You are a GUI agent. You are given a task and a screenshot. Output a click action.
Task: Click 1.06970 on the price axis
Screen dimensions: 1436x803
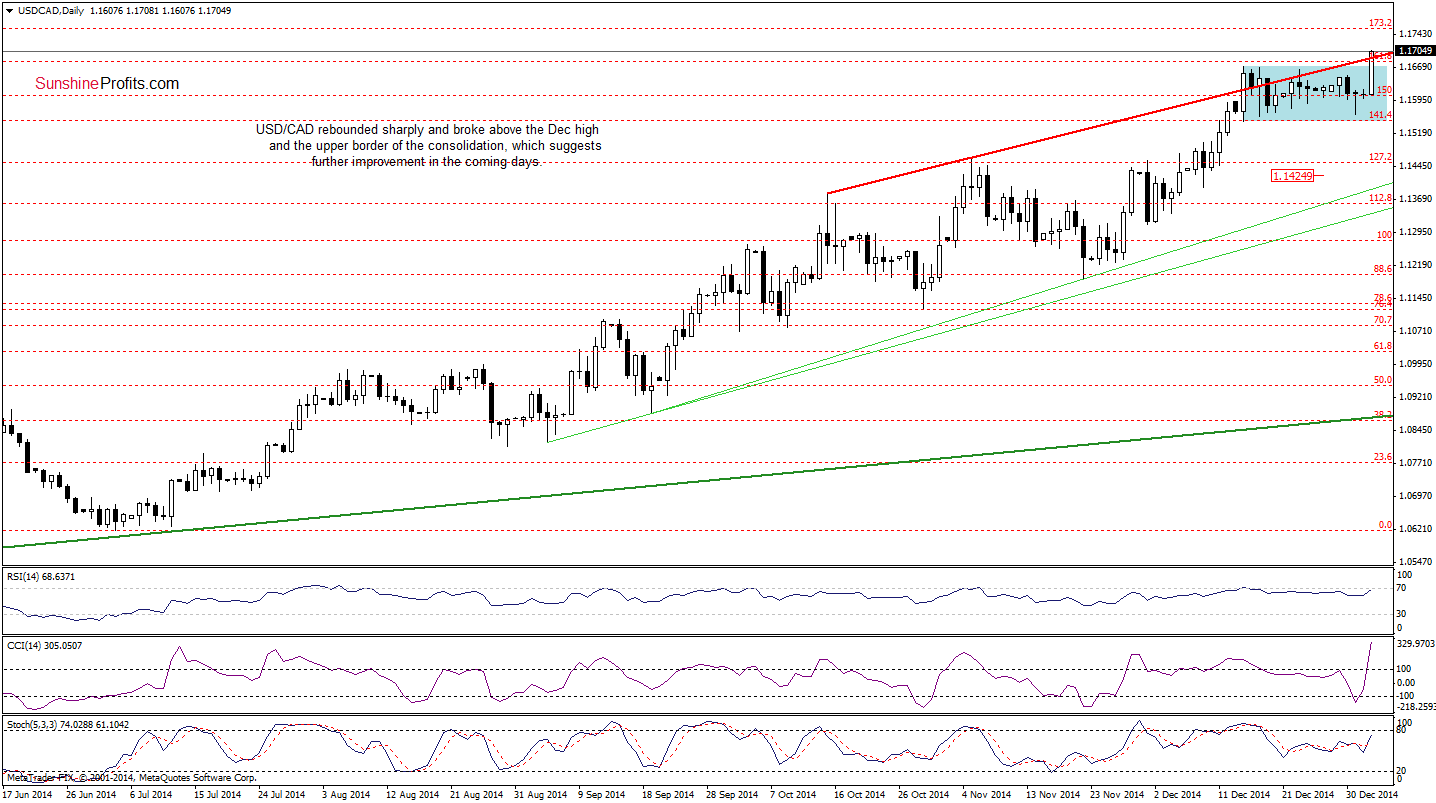(x=1416, y=496)
